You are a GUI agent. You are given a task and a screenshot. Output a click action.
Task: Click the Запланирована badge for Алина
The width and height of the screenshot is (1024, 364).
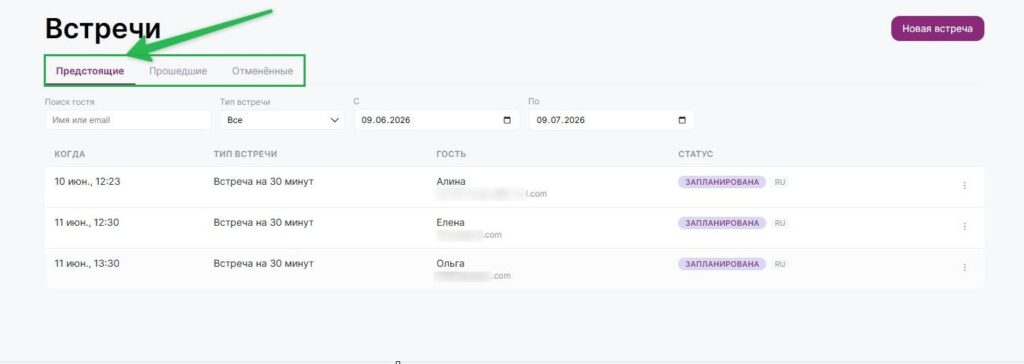[x=722, y=182]
